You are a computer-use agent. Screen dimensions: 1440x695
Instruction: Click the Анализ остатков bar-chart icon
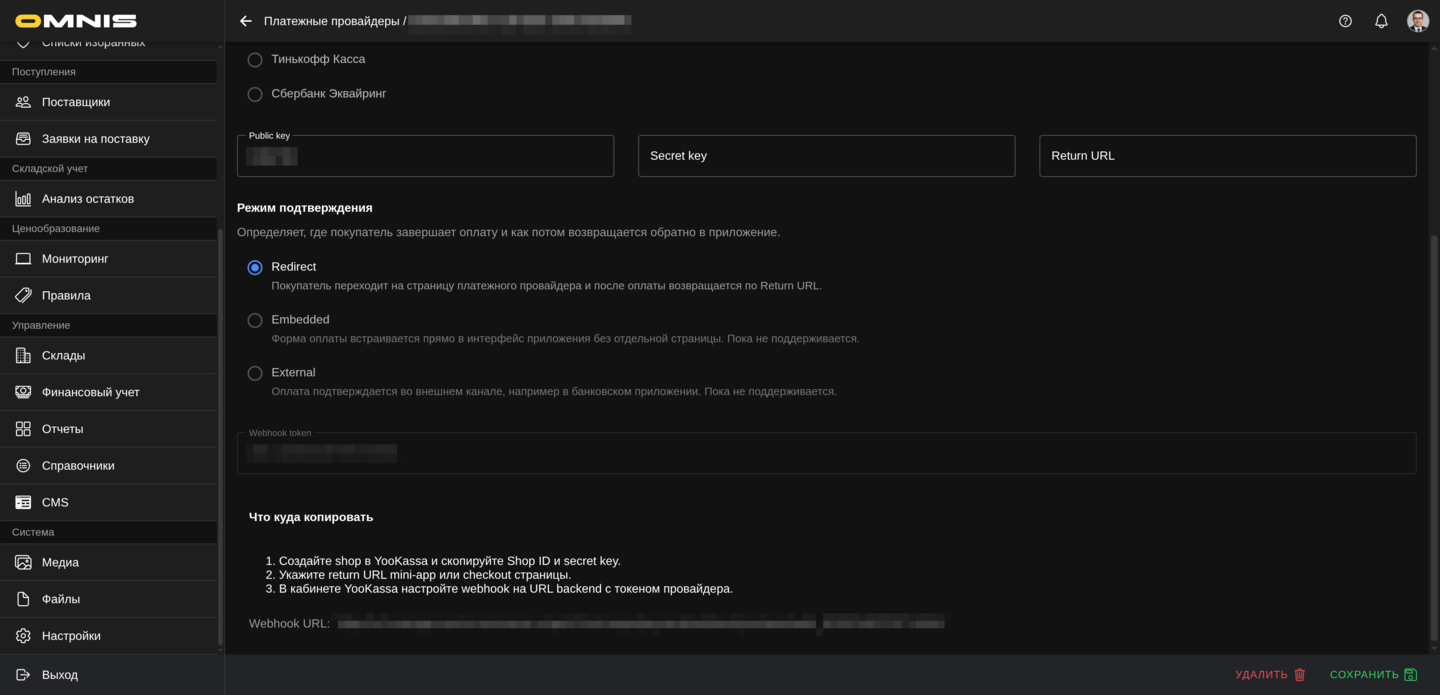22,198
